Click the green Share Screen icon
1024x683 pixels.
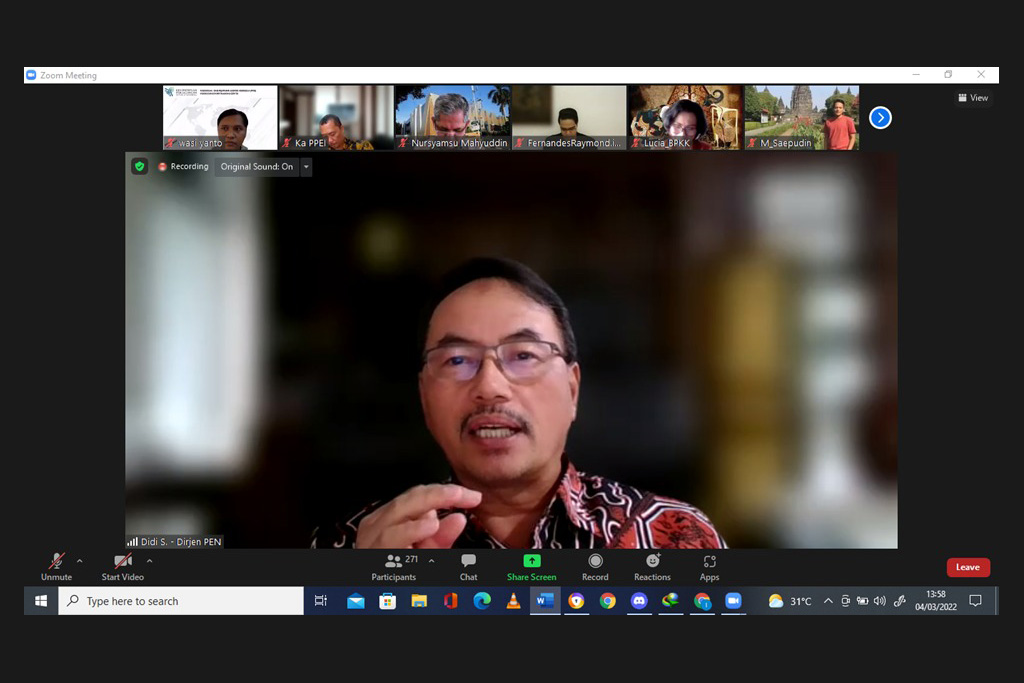(x=532, y=561)
